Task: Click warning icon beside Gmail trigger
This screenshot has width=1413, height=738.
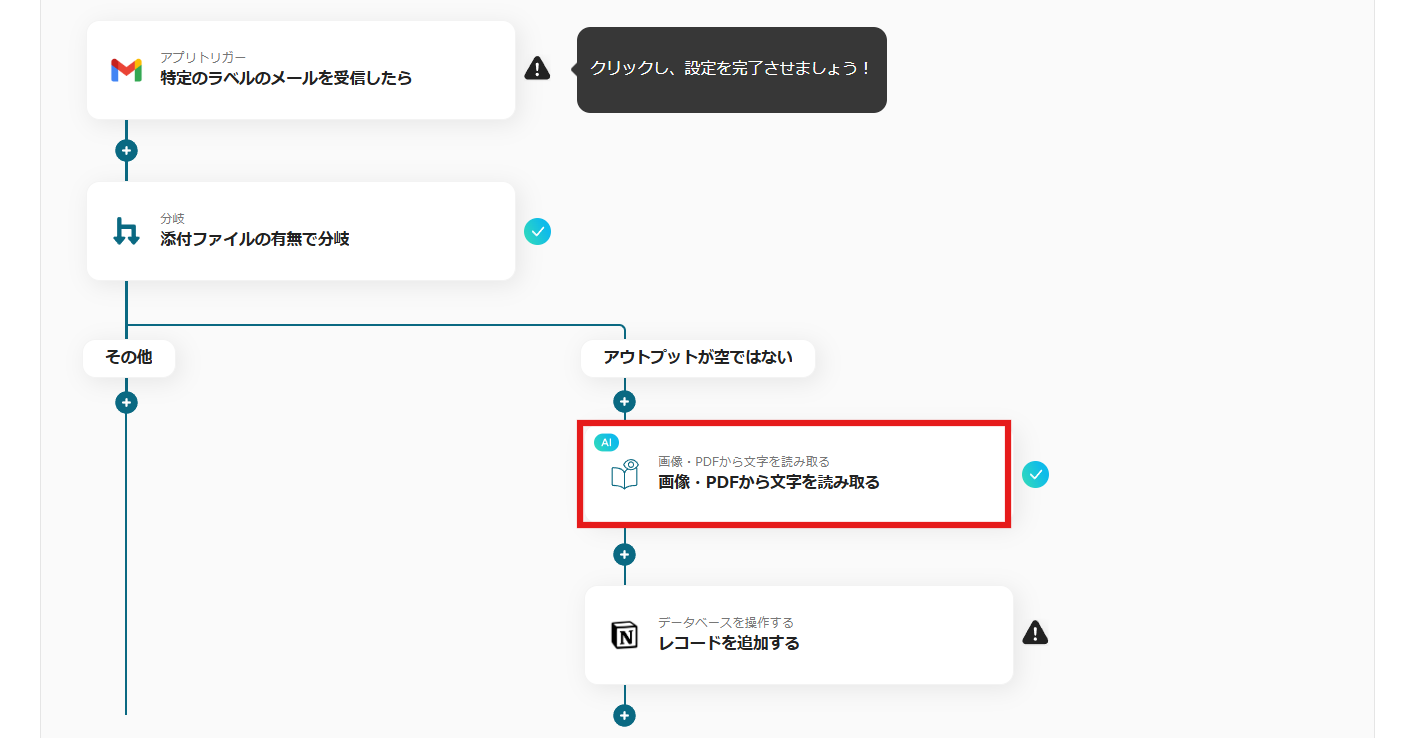Action: pos(537,68)
